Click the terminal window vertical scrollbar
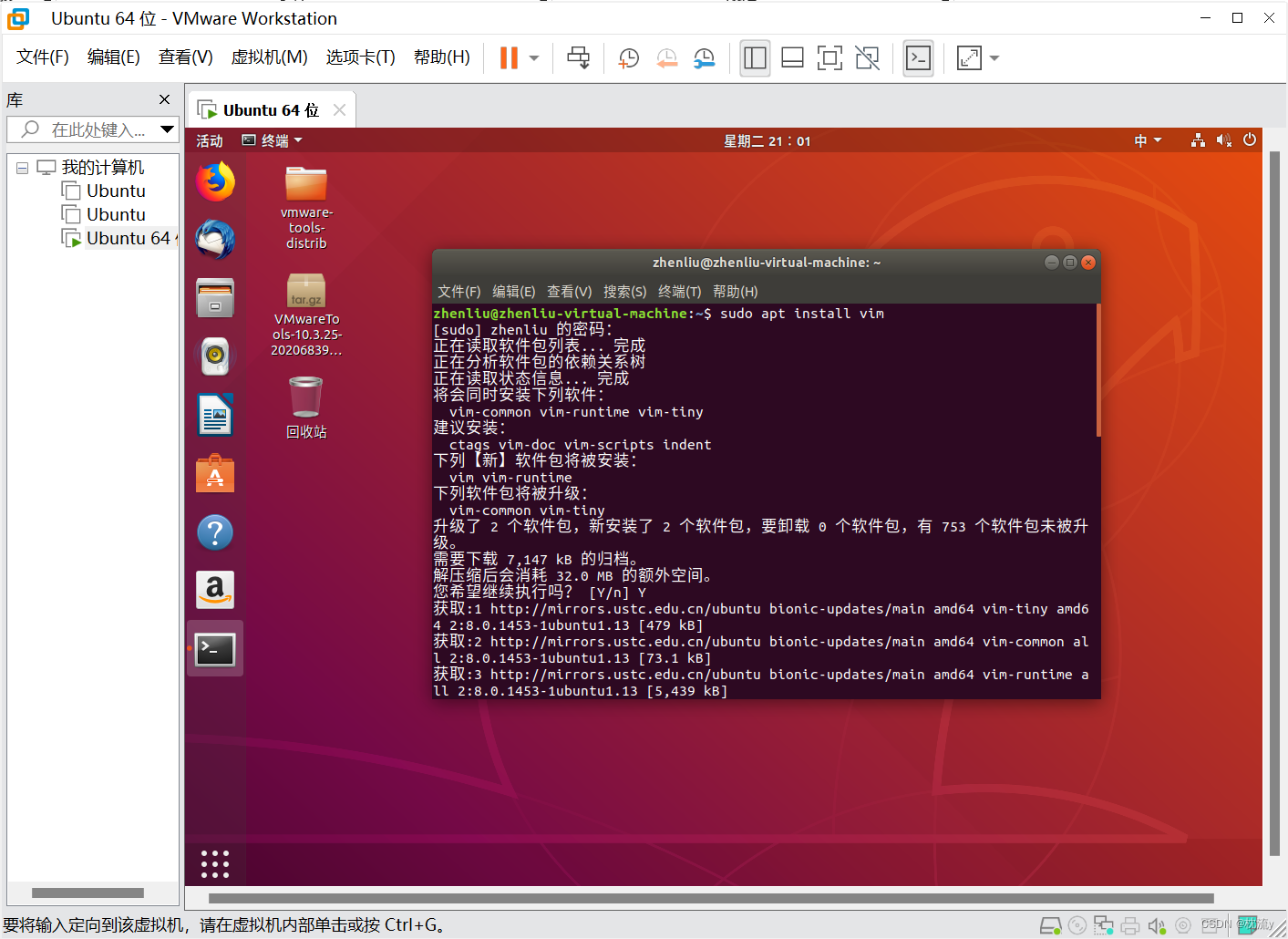The image size is (1288, 939). click(x=1098, y=371)
